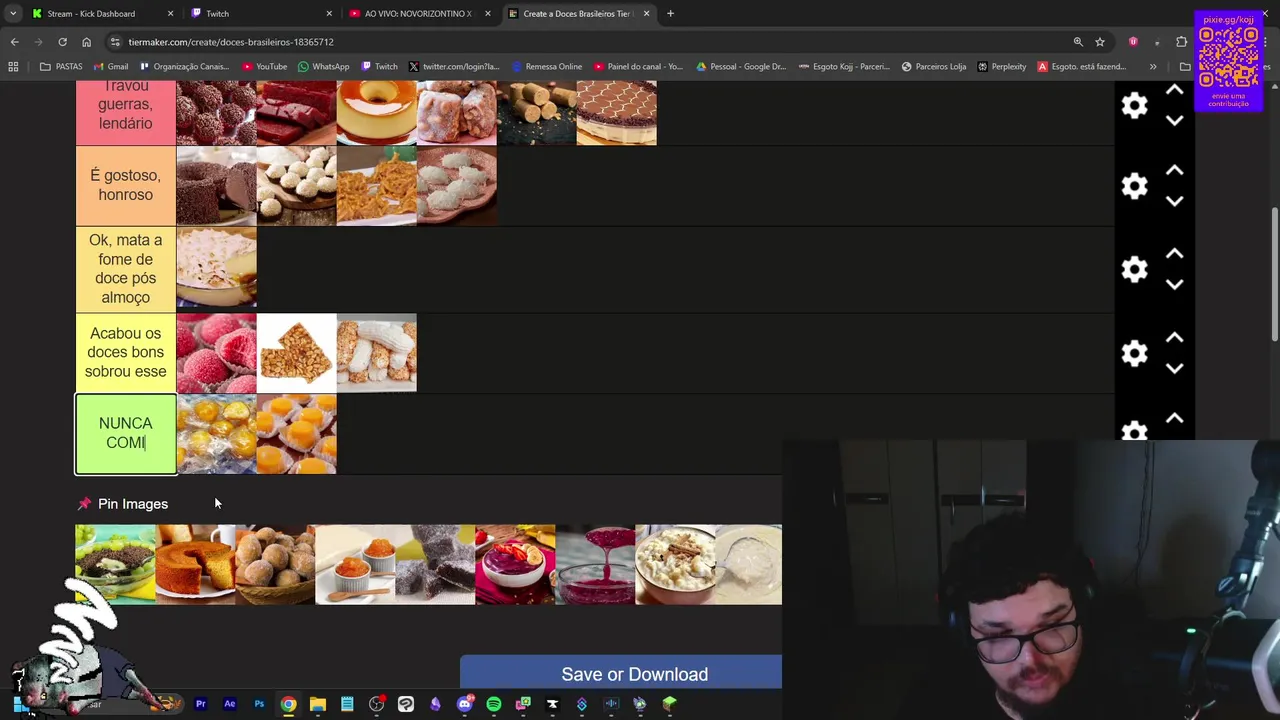
Task: Move 'Travou guerras, lendário' row down
Action: tap(1175, 120)
